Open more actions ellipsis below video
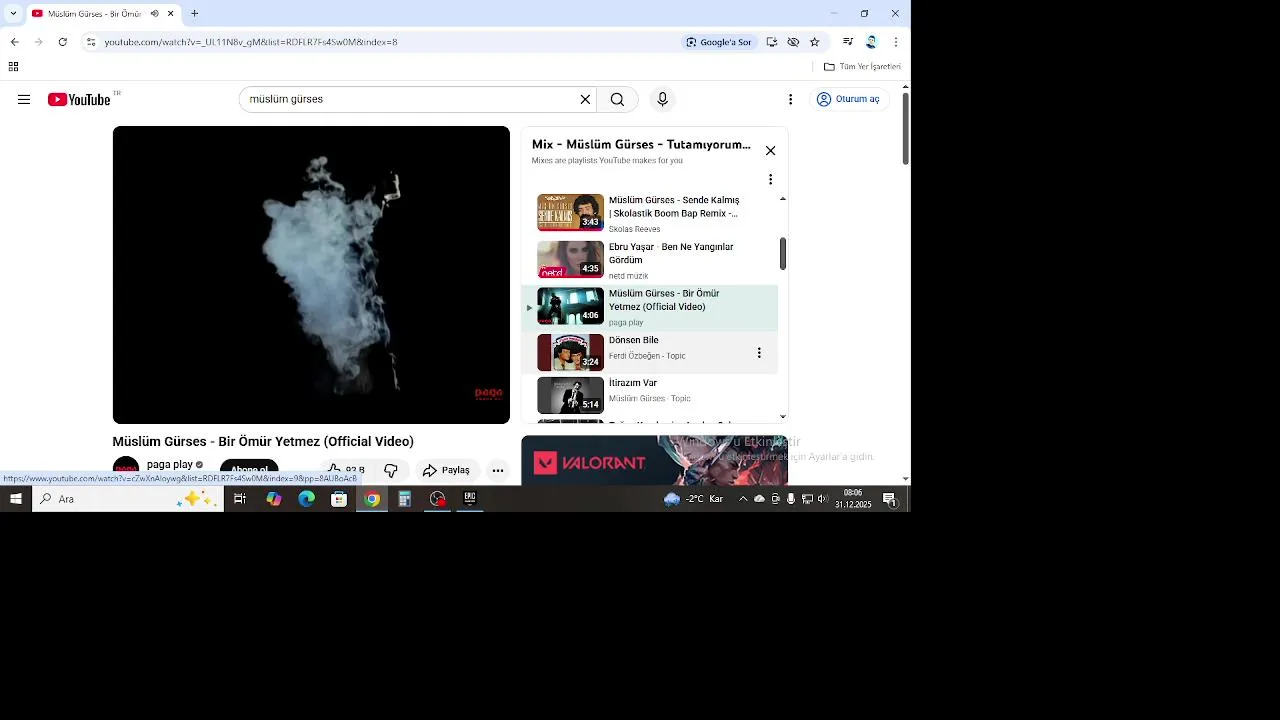The height and width of the screenshot is (720, 1280). (x=498, y=470)
